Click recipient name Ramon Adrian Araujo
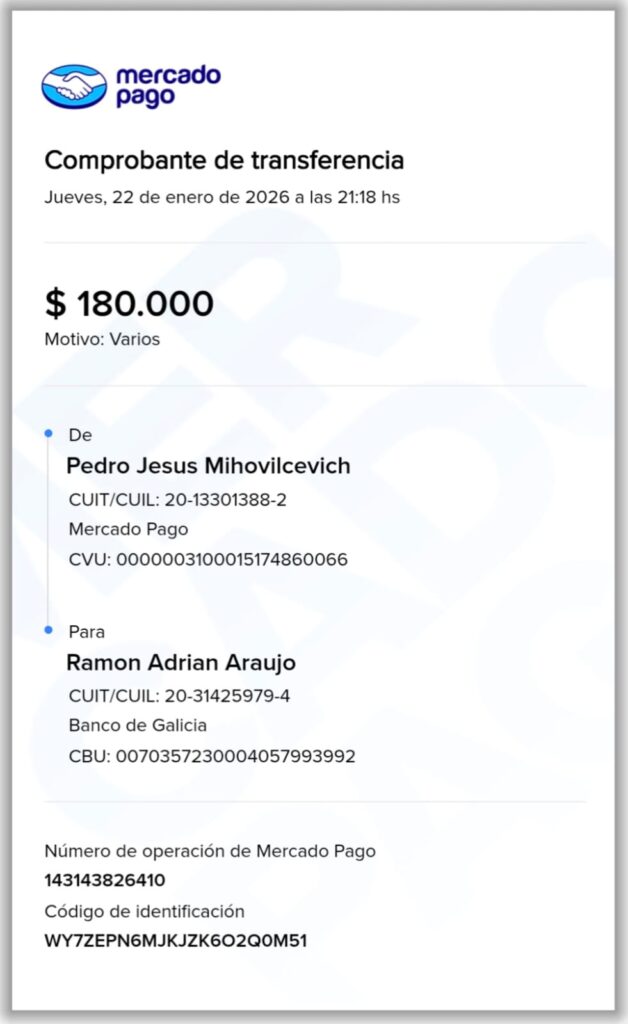This screenshot has height=1024, width=628. pyautogui.click(x=181, y=663)
